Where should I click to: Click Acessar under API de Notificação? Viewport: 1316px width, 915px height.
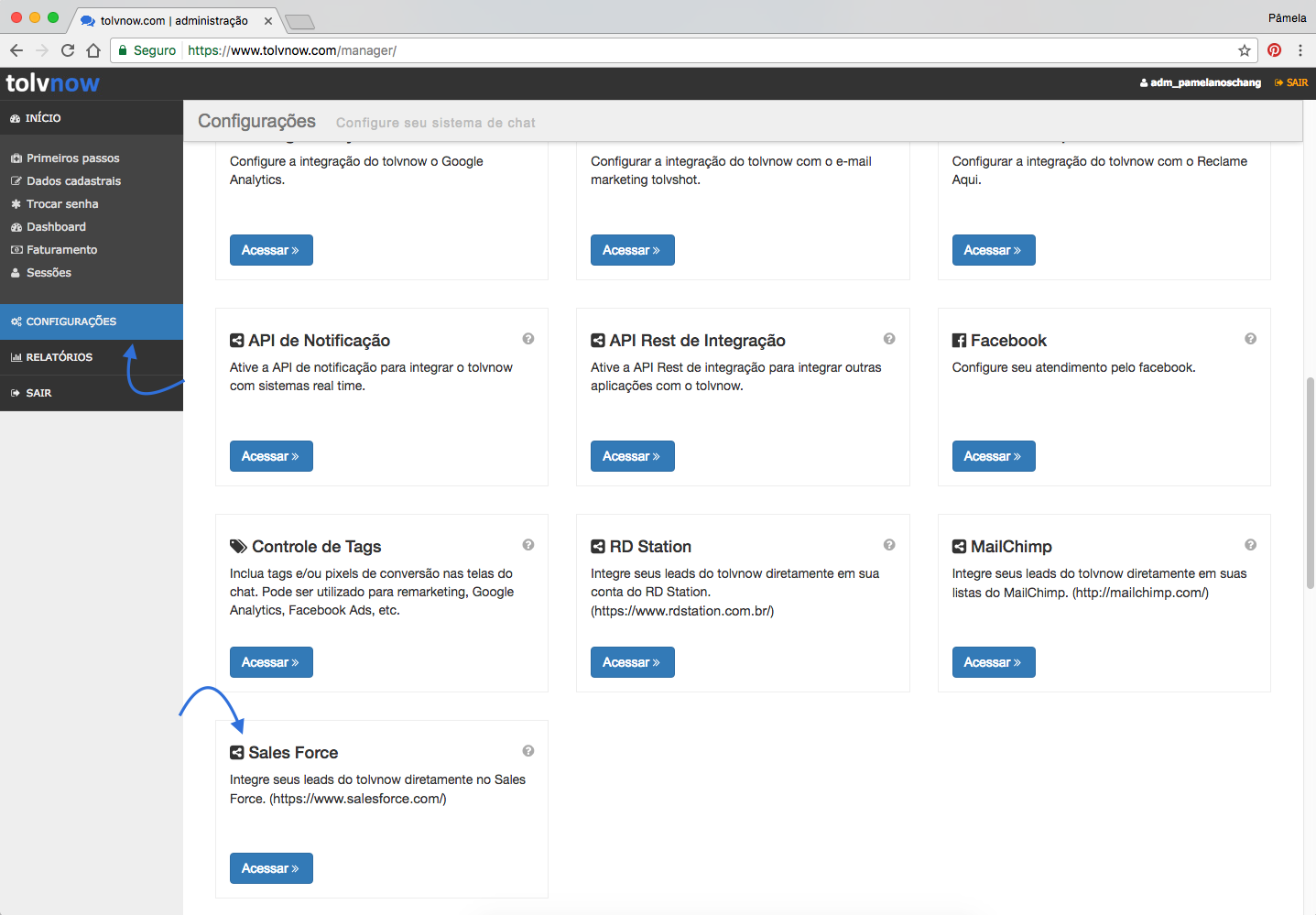(271, 456)
